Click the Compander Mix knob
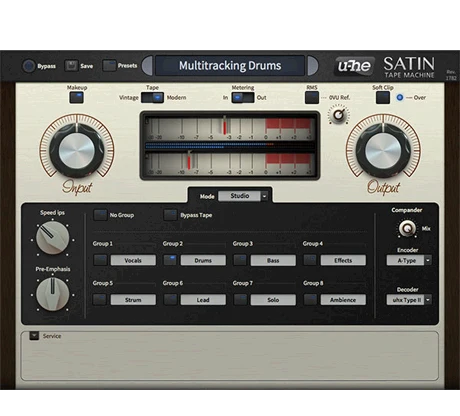460x416 pixels. (x=407, y=229)
